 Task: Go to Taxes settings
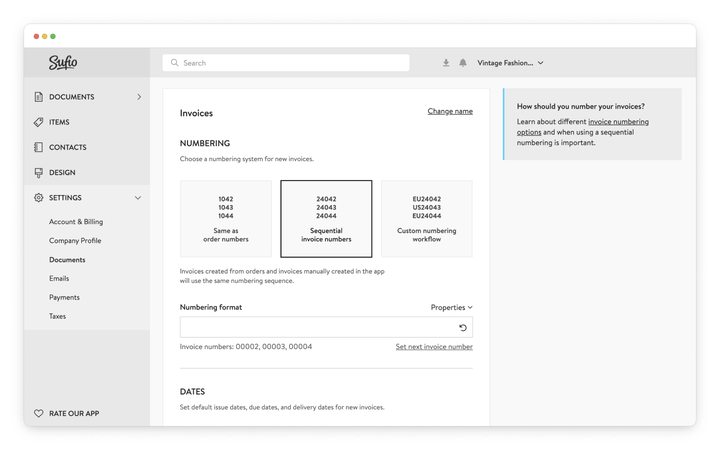[x=57, y=316]
